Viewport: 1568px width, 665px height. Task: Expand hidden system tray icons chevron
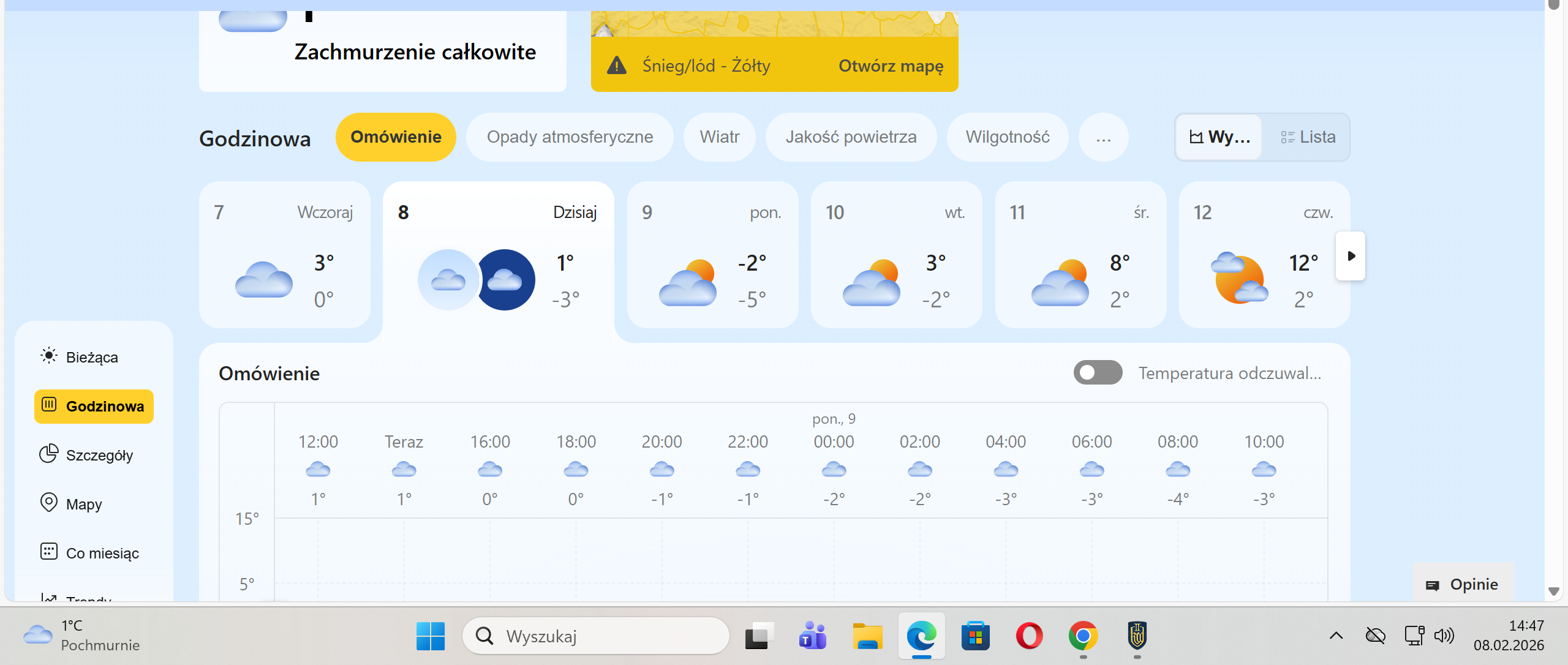[x=1336, y=636]
